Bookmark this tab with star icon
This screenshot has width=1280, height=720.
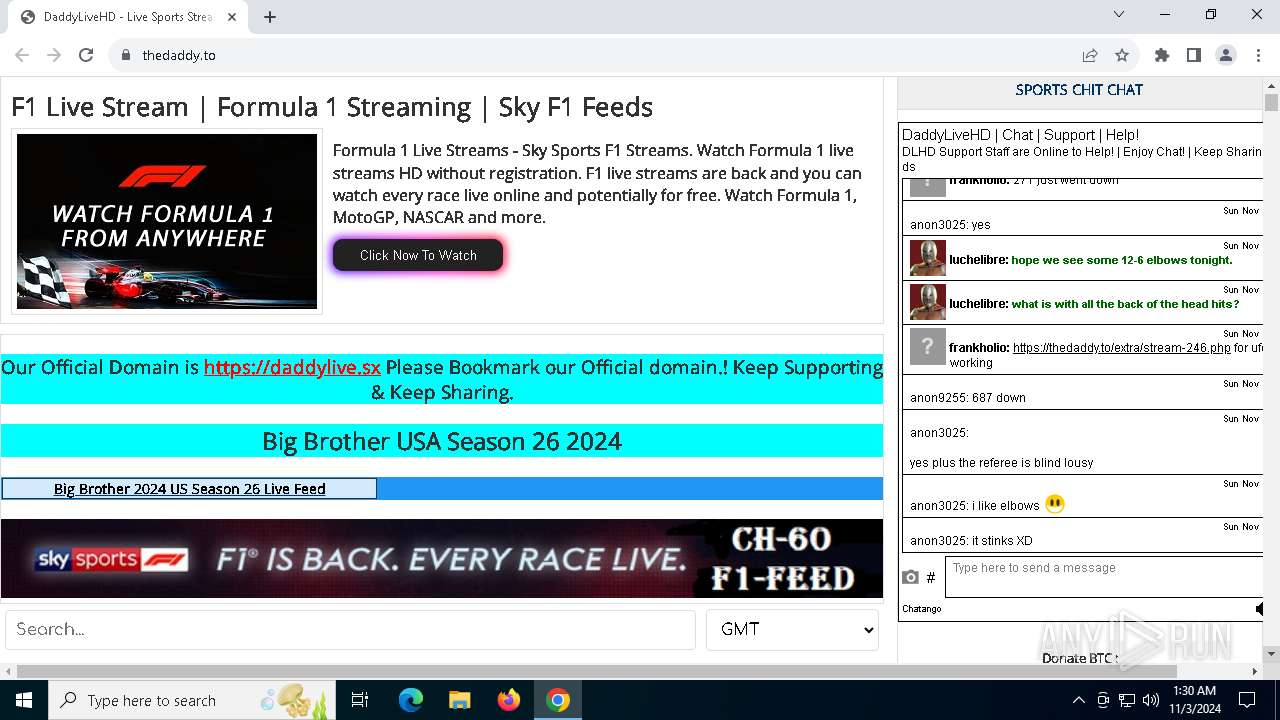(x=1122, y=55)
